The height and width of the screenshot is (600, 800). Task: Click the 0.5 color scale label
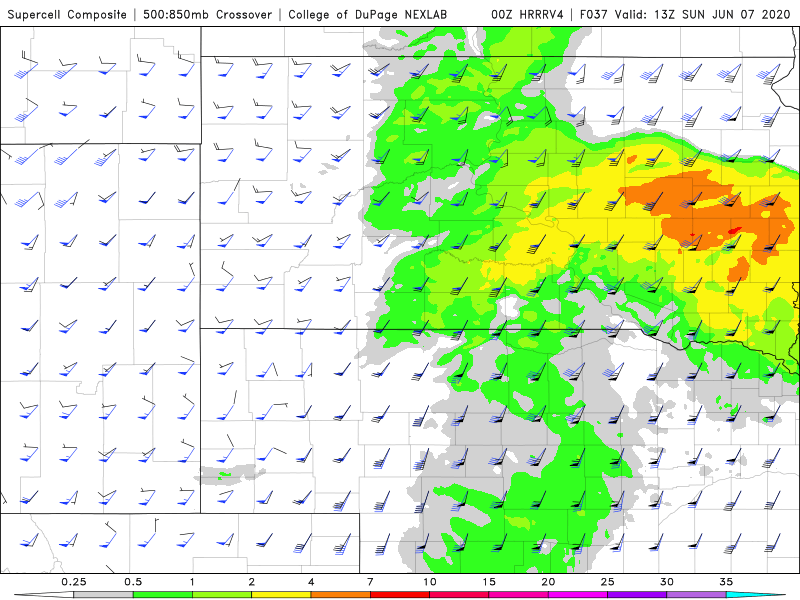click(133, 582)
